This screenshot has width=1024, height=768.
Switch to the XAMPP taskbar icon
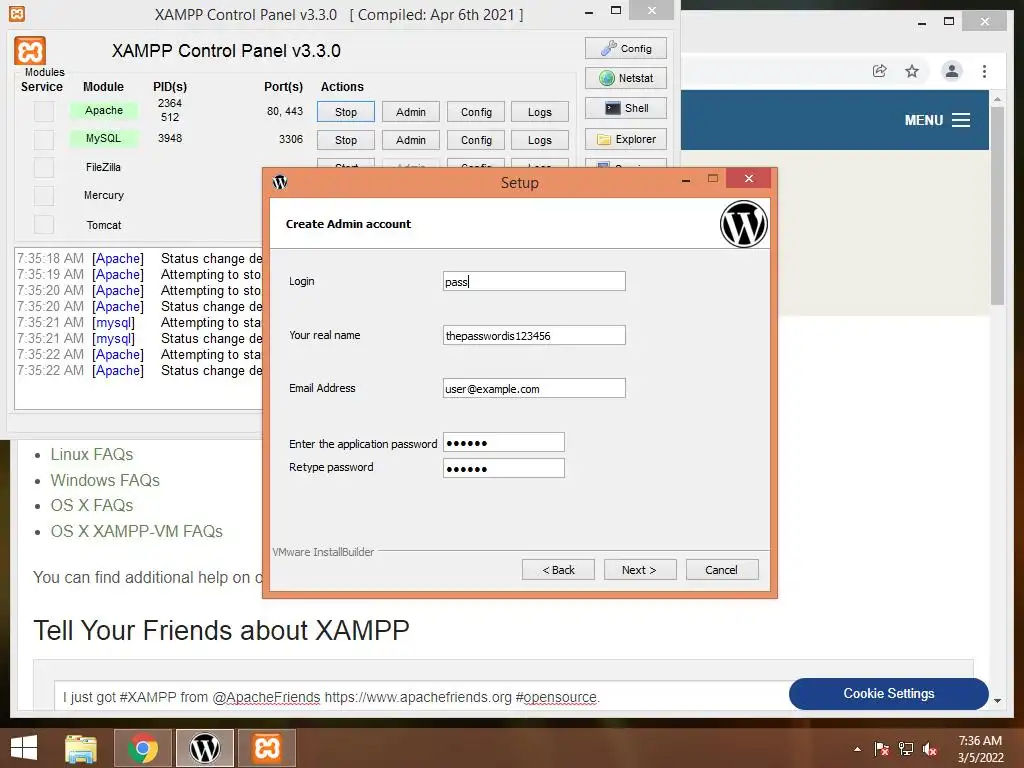point(266,748)
